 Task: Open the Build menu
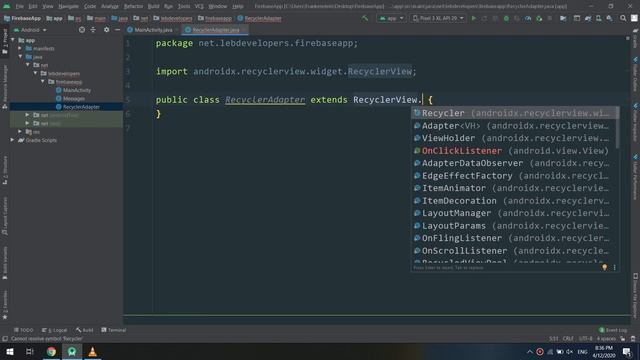point(153,7)
